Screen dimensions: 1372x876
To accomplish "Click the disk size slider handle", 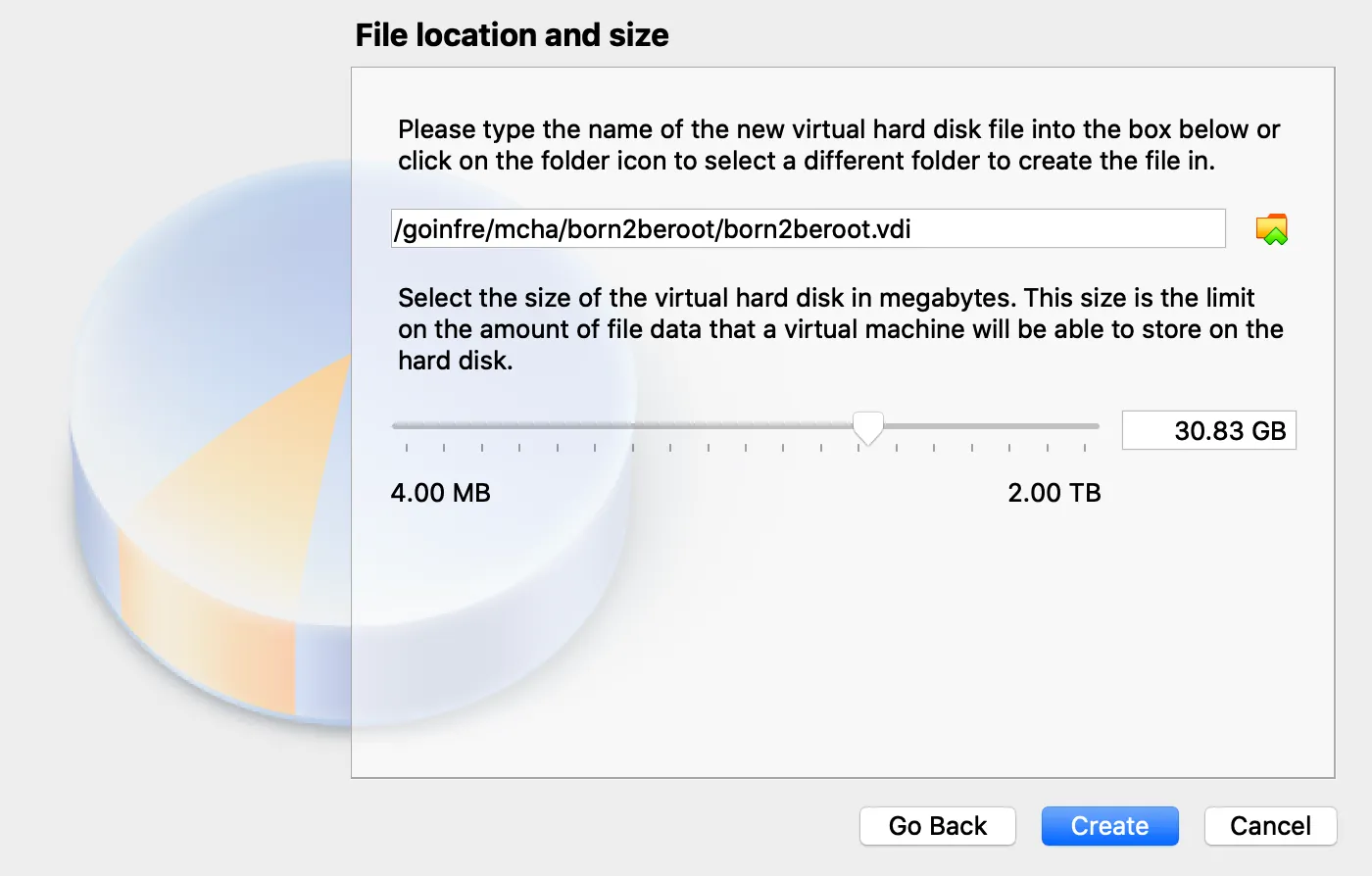I will pos(867,427).
